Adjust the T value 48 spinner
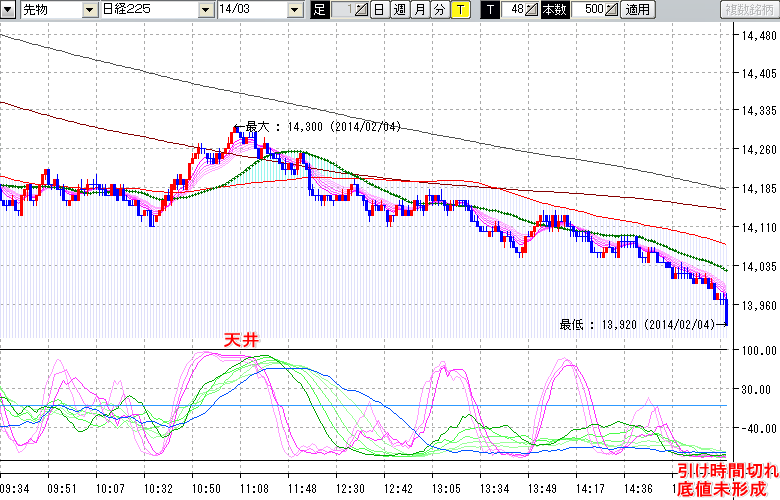 coord(533,10)
